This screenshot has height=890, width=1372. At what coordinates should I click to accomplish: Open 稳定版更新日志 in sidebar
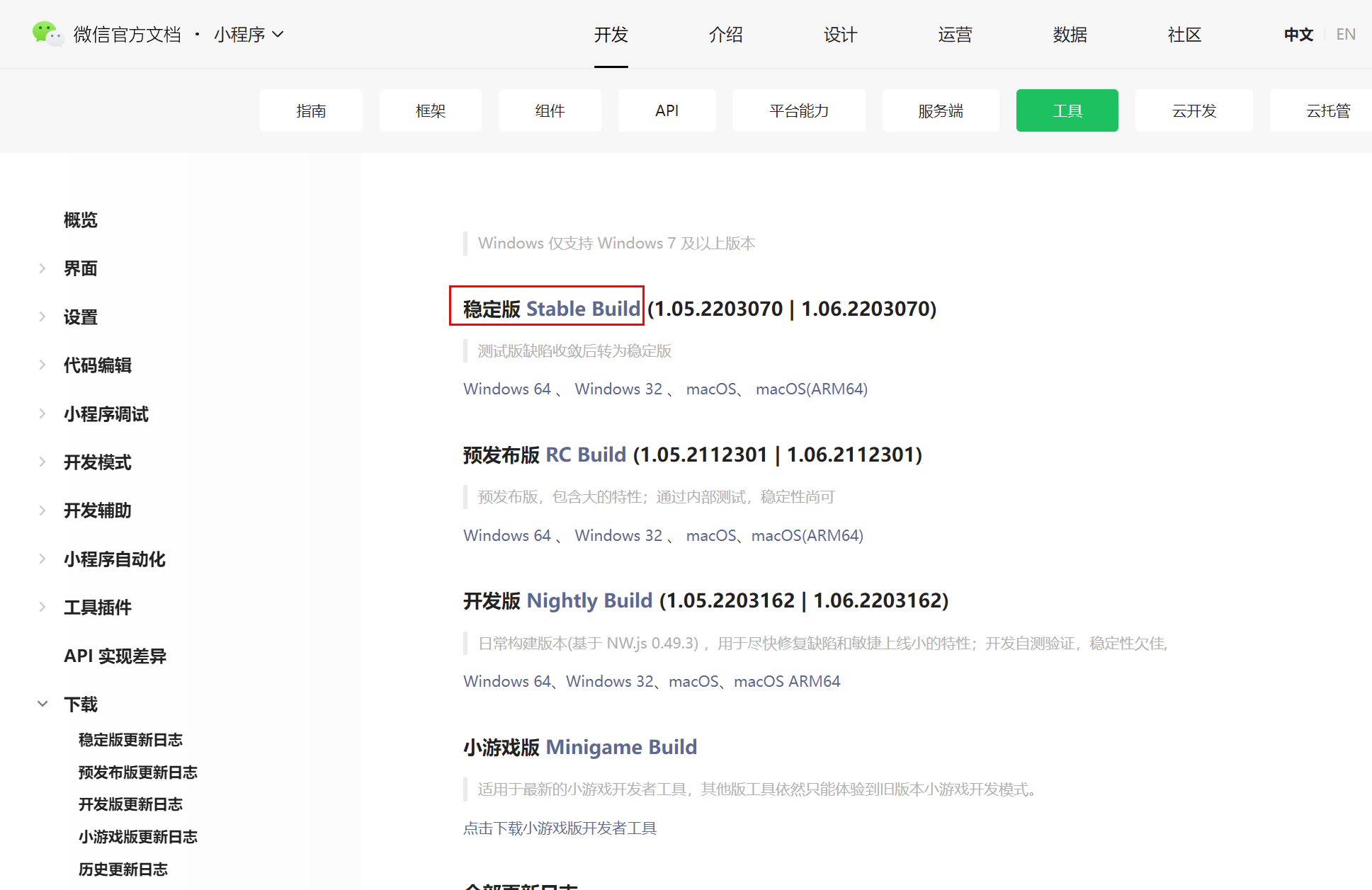(x=130, y=740)
